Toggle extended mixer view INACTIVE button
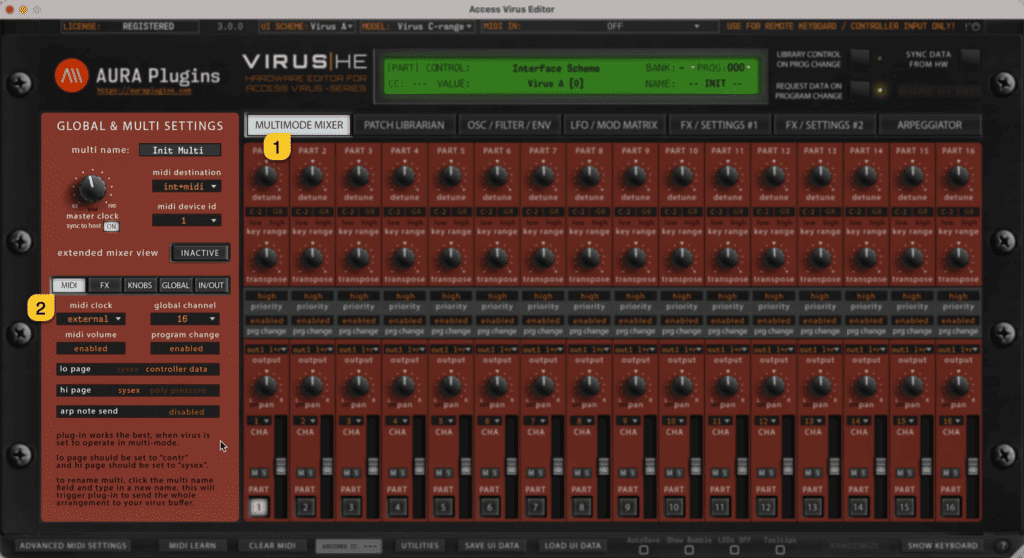The height and width of the screenshot is (558, 1024). pos(200,253)
